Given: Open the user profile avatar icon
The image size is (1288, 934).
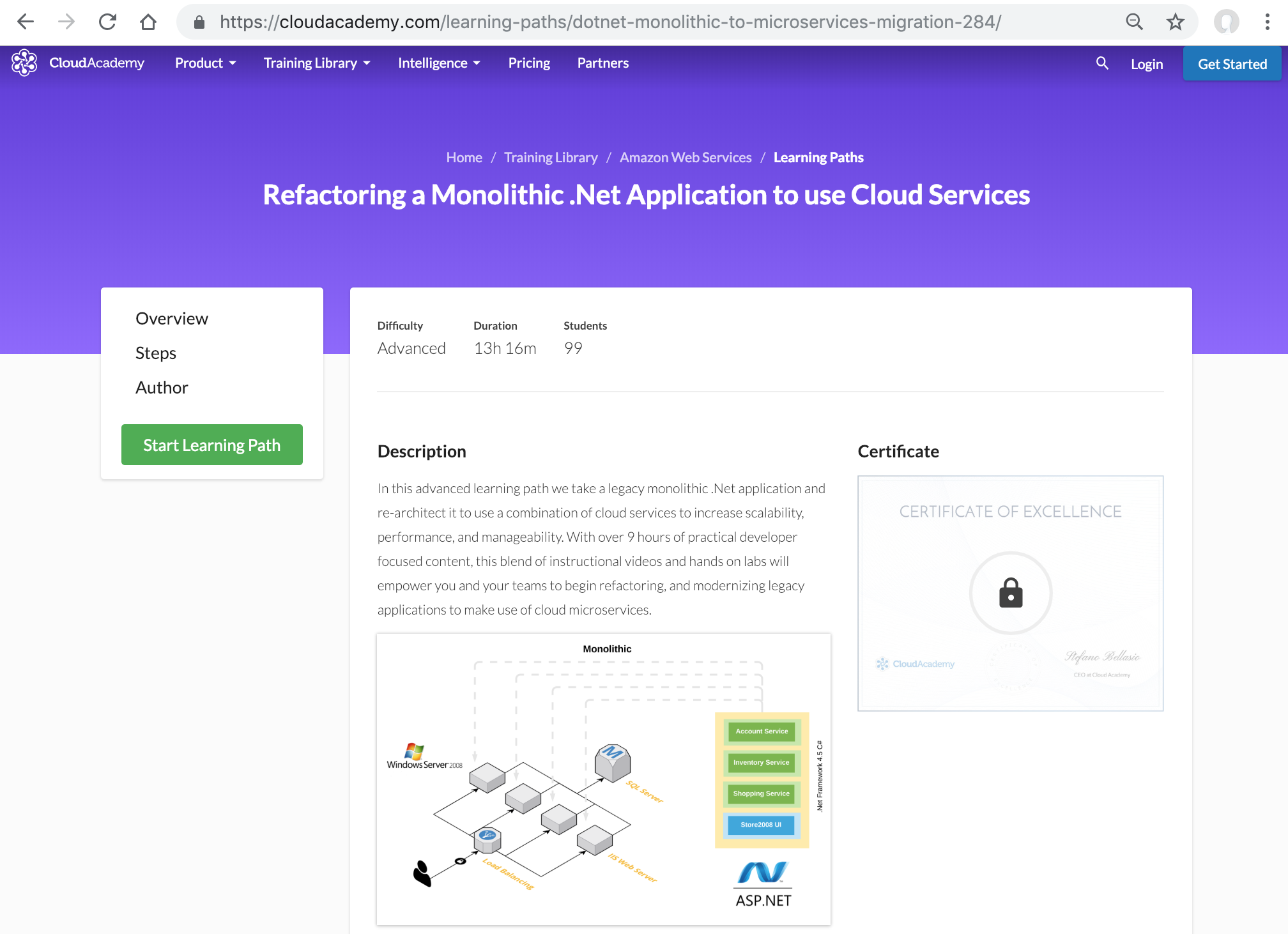Looking at the screenshot, I should tap(1226, 22).
